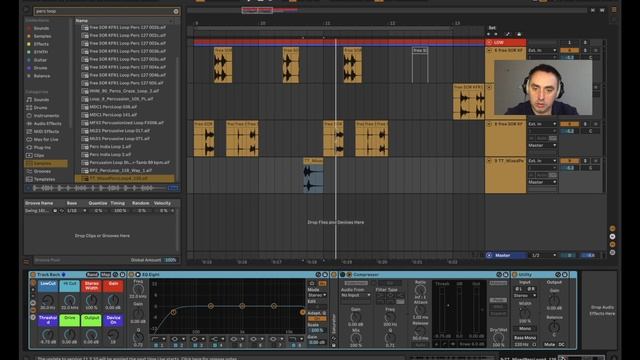Open the Audio Effects category

click(47, 124)
